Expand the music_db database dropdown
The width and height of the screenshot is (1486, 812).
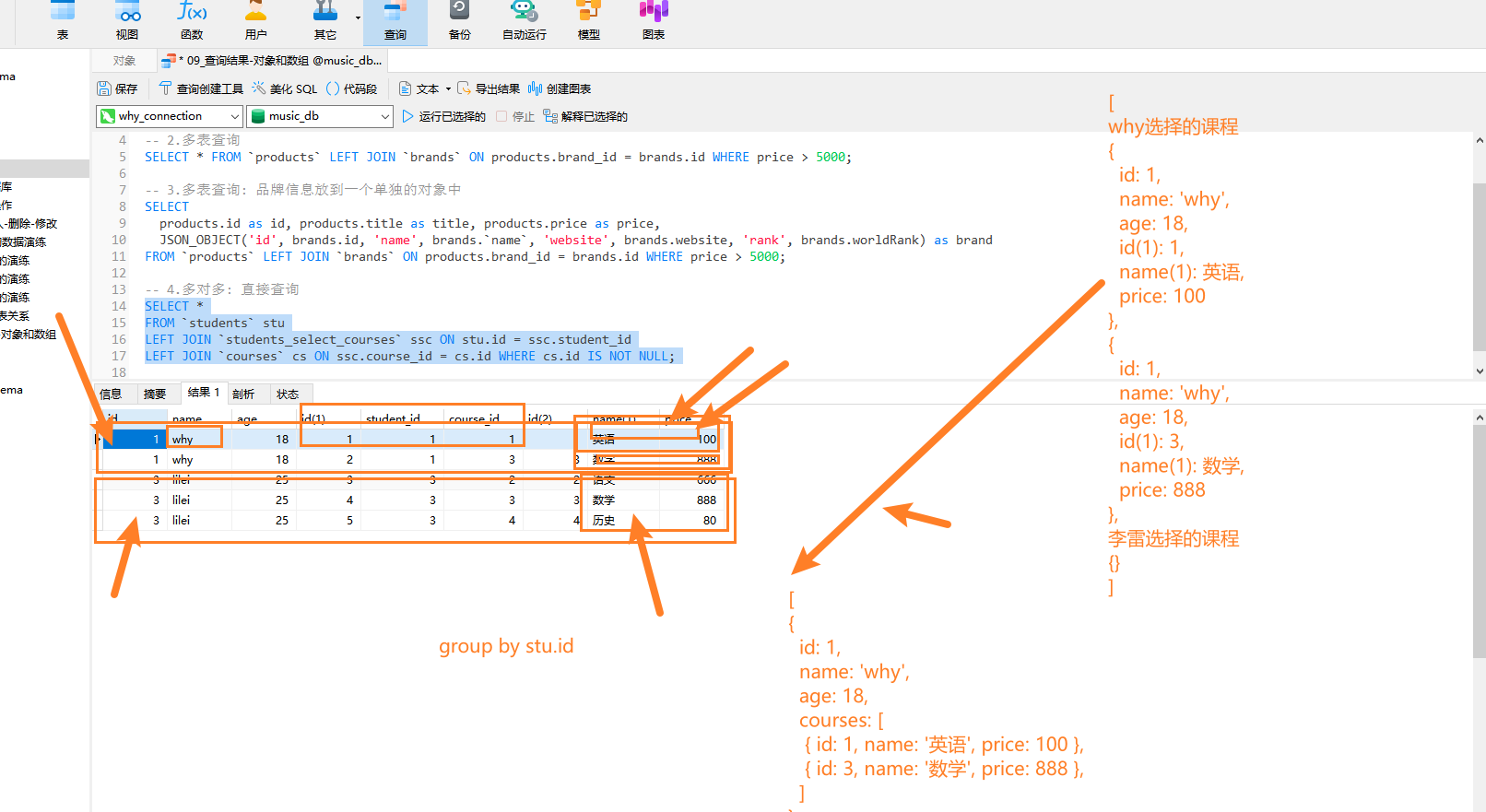point(384,116)
